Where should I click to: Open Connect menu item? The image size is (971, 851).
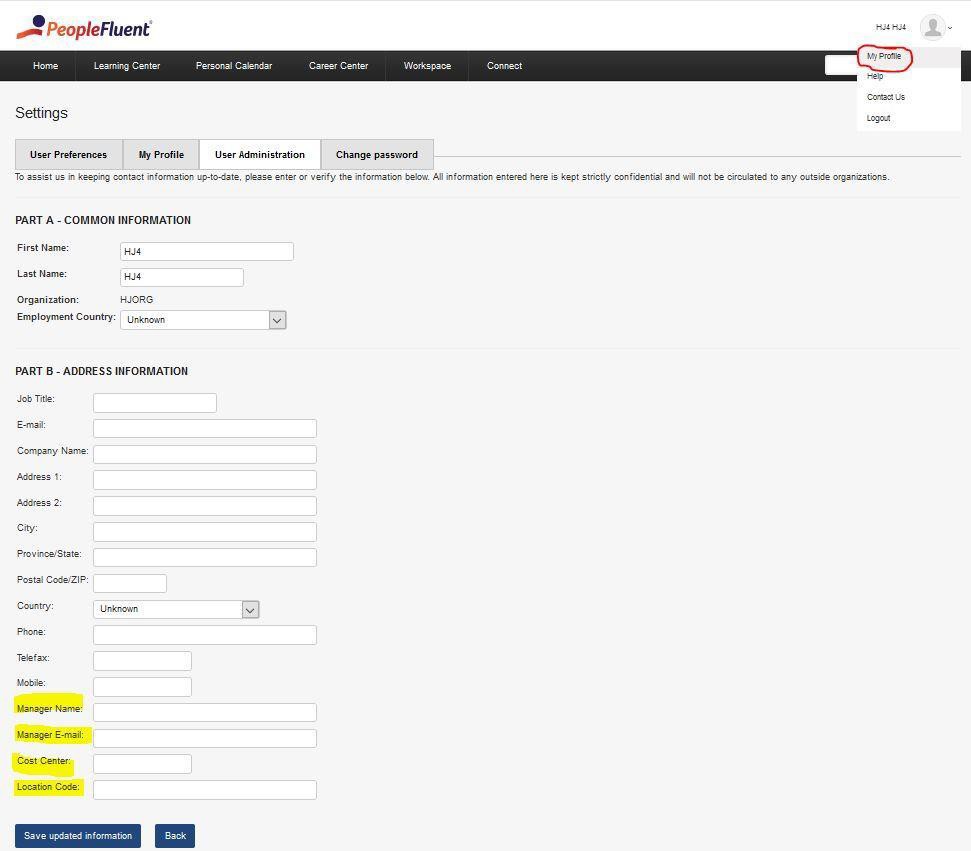pos(504,66)
